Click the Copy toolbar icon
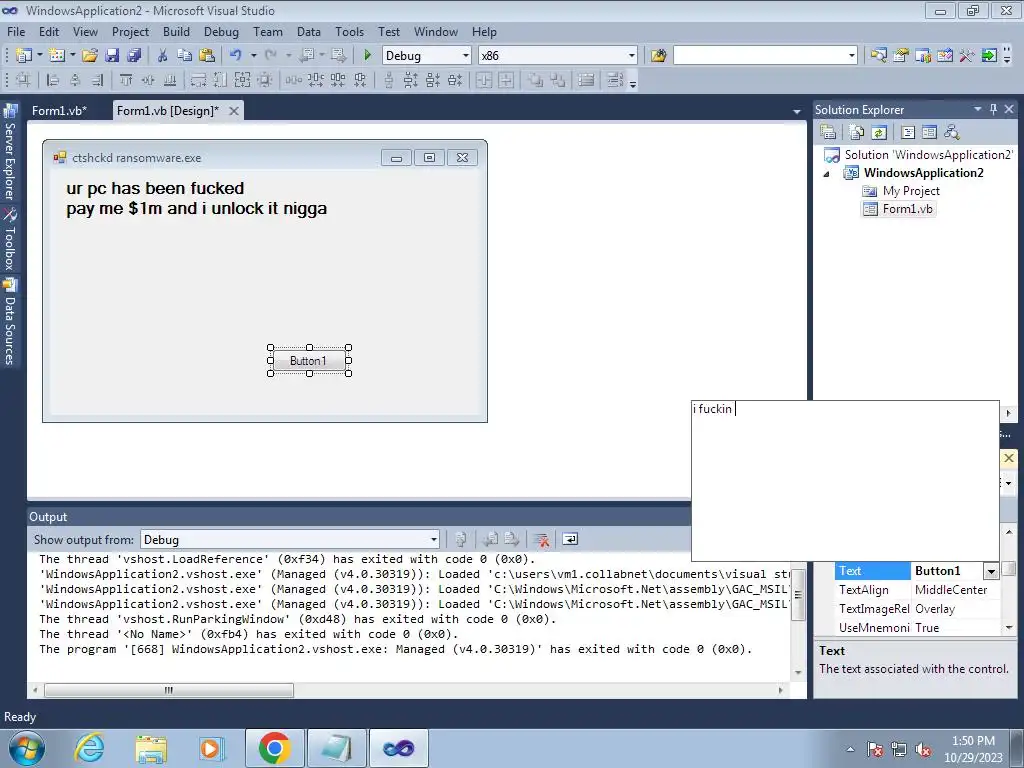The width and height of the screenshot is (1024, 768). click(x=185, y=56)
